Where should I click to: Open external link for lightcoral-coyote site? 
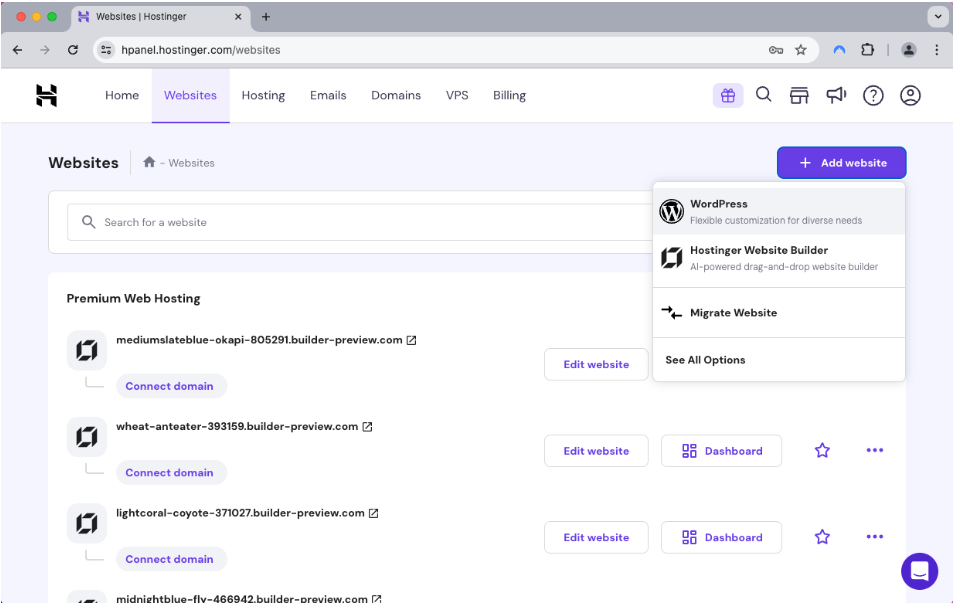click(373, 513)
